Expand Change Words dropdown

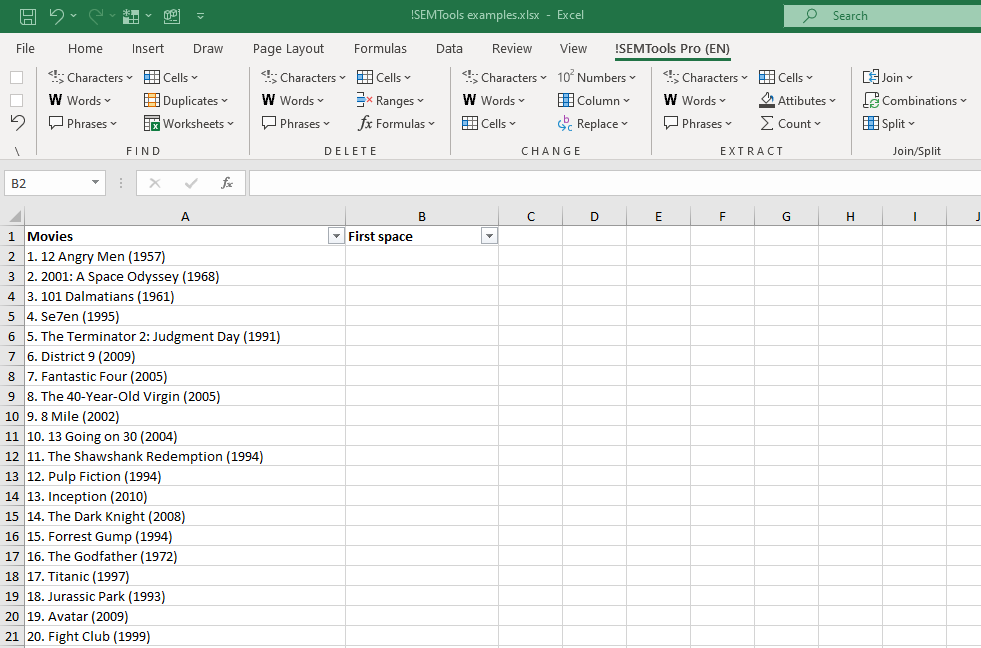click(x=522, y=101)
